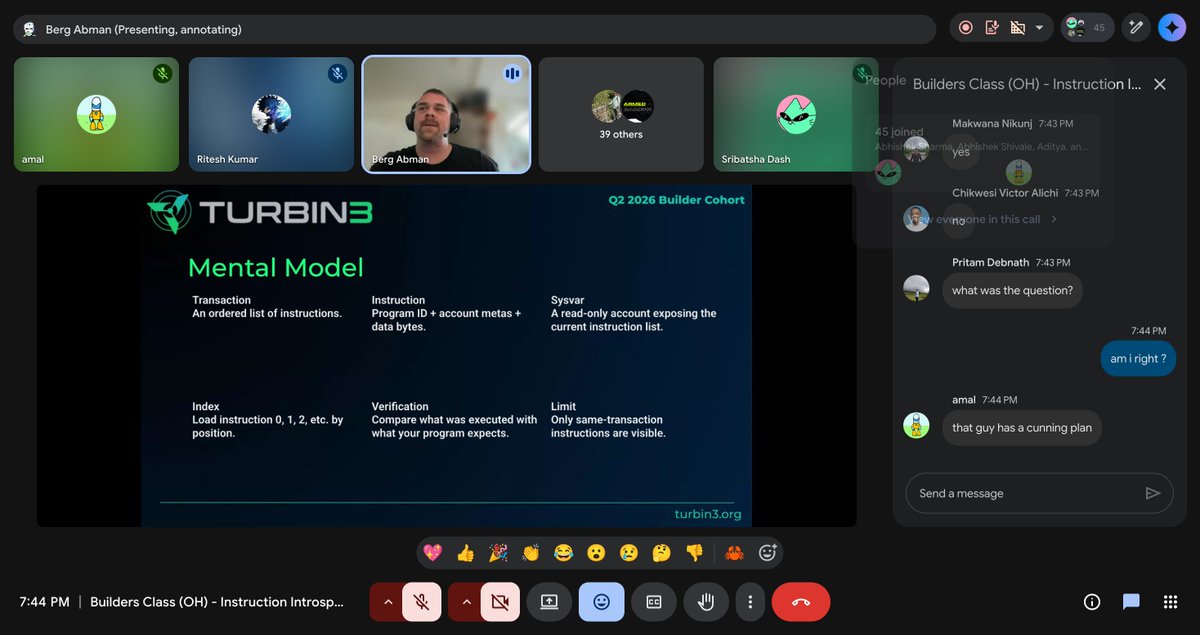Open the activities grid

click(1170, 602)
